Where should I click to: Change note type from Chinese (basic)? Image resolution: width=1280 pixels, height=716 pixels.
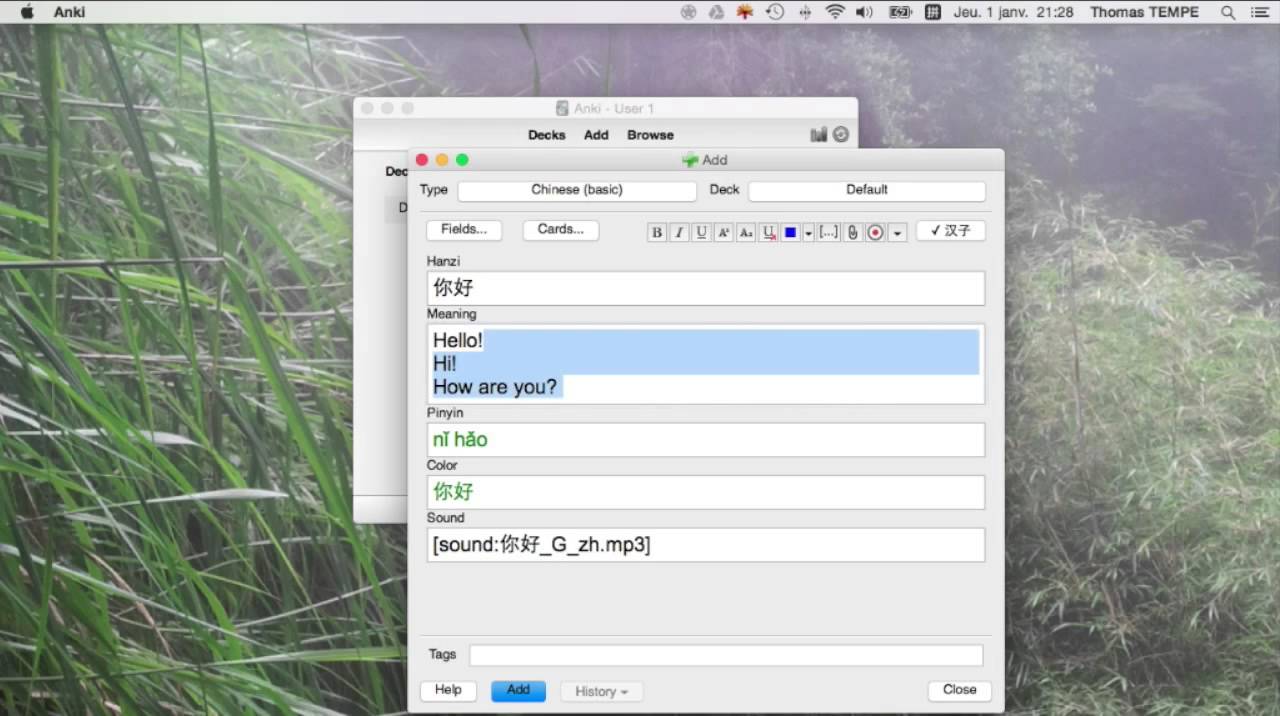577,190
